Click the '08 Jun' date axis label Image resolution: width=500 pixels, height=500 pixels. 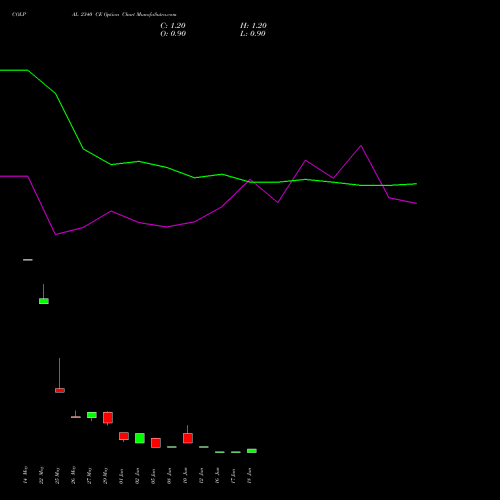pos(169,475)
